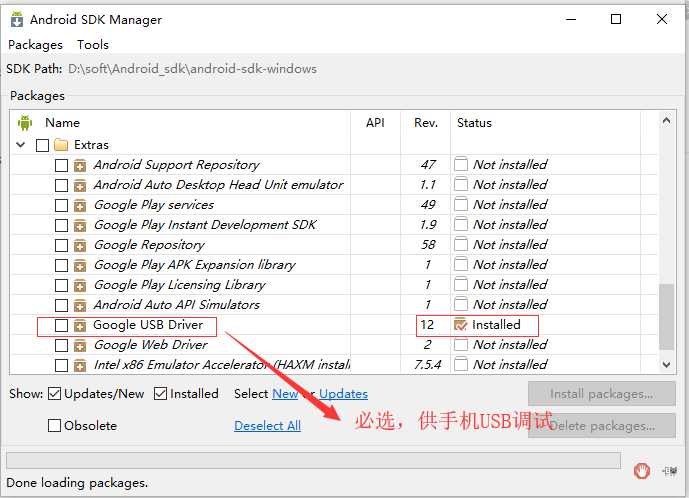The image size is (689, 498).
Task: Click the Updates link
Action: coord(343,393)
